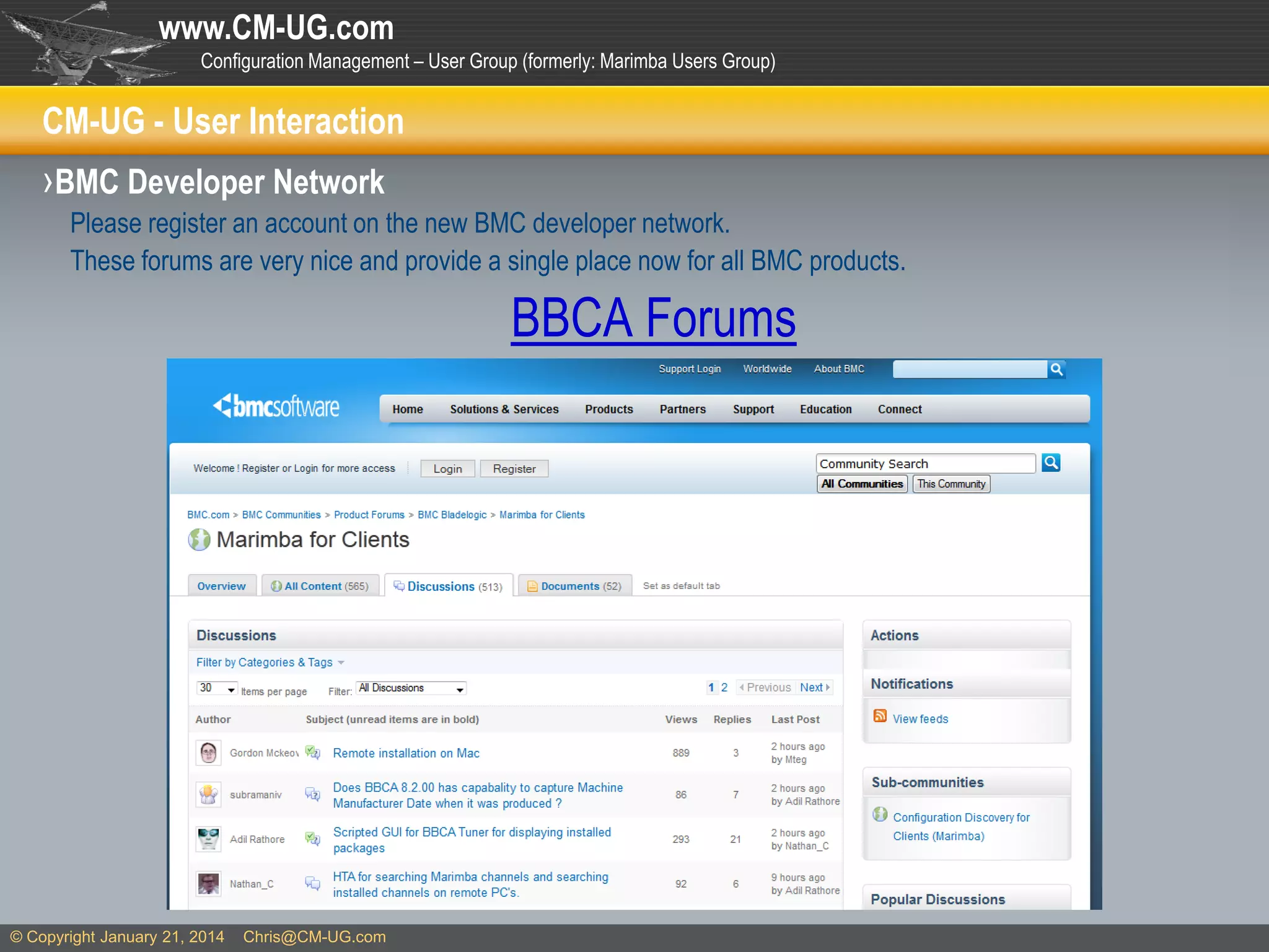Click the globe icon beside Marimba for Clients title
This screenshot has height=952, width=1269.
(199, 539)
